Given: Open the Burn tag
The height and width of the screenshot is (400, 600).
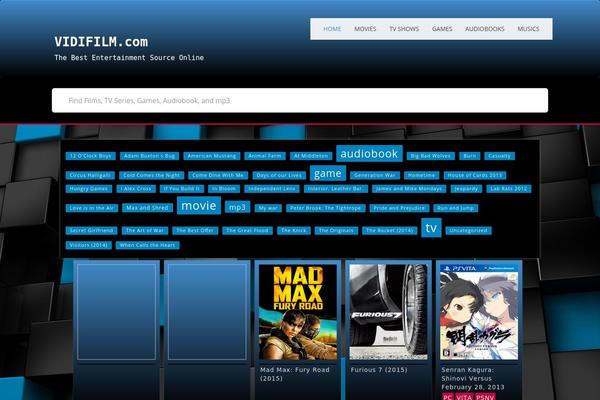Looking at the screenshot, I should 470,156.
